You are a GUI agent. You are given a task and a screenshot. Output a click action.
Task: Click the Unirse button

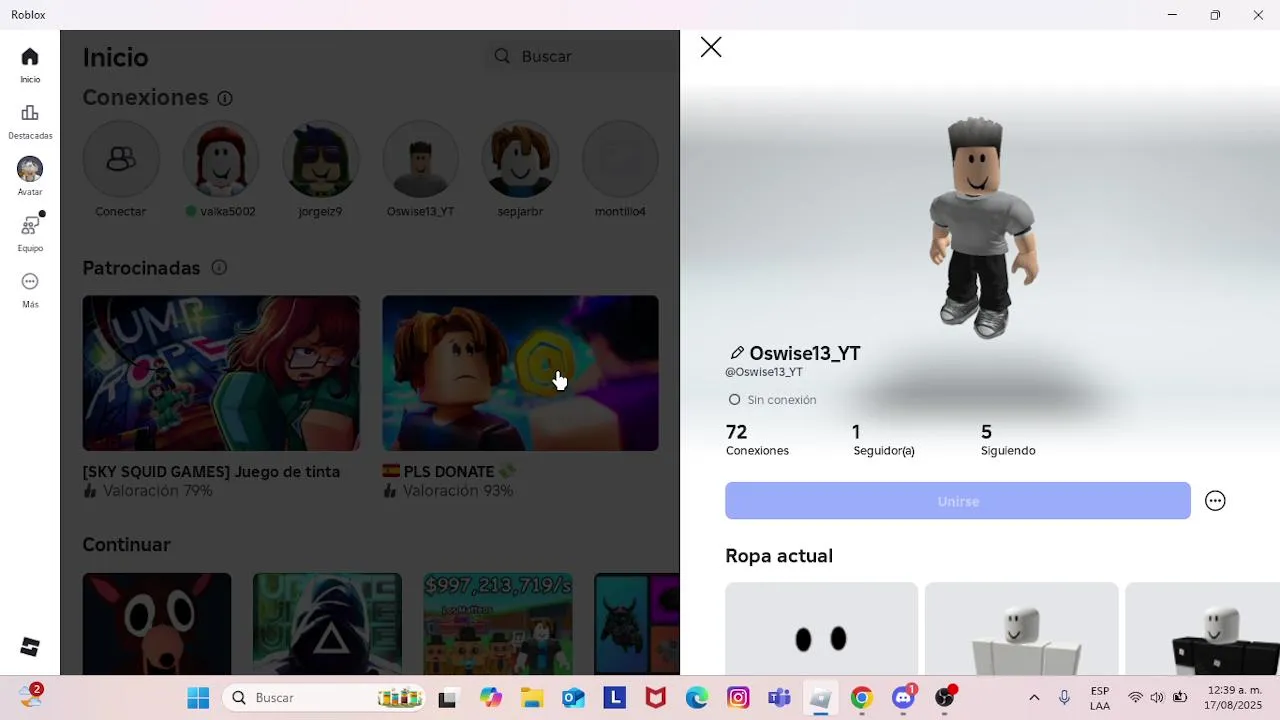(x=958, y=501)
